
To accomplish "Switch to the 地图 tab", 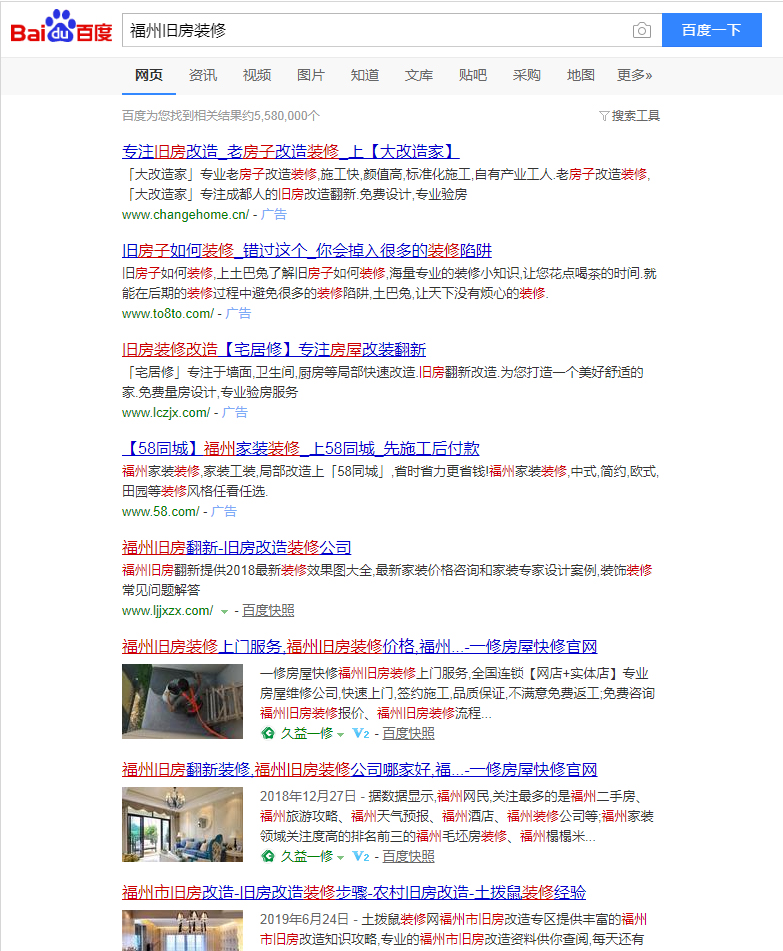I will (x=580, y=75).
